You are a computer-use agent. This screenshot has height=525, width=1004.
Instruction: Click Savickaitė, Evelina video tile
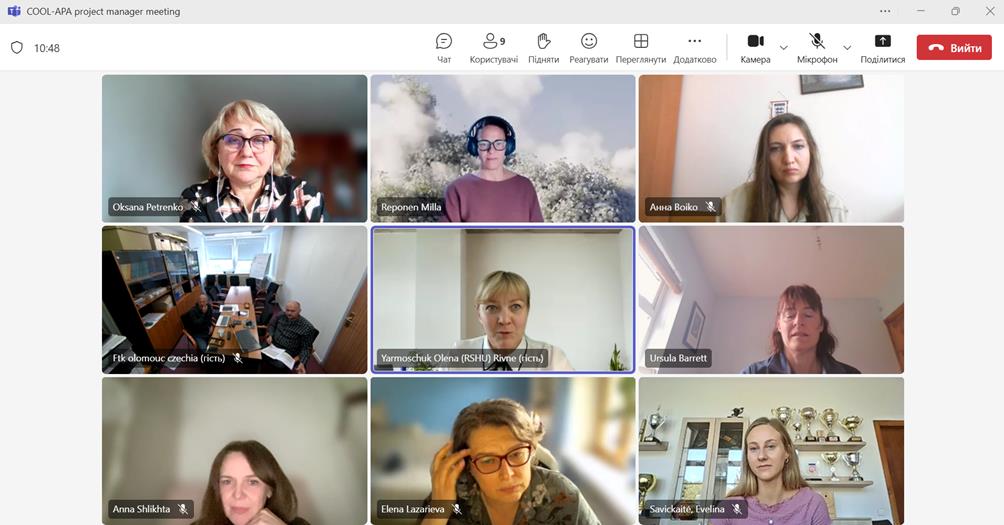[x=771, y=450]
